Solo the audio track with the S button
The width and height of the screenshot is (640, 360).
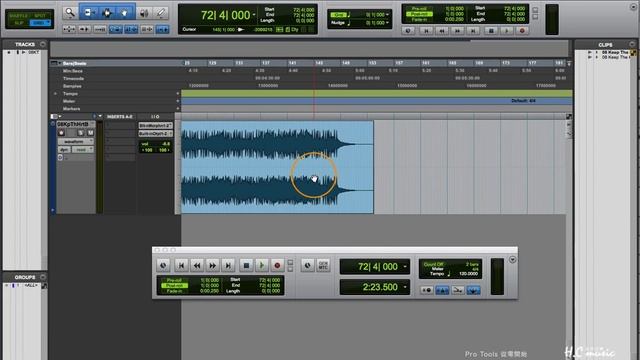(81, 133)
